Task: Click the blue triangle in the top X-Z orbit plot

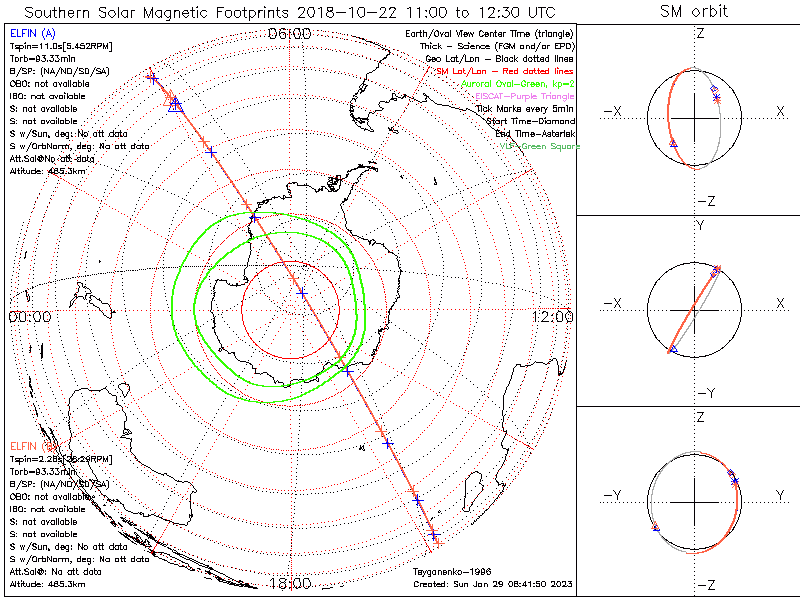Action: coord(672,144)
